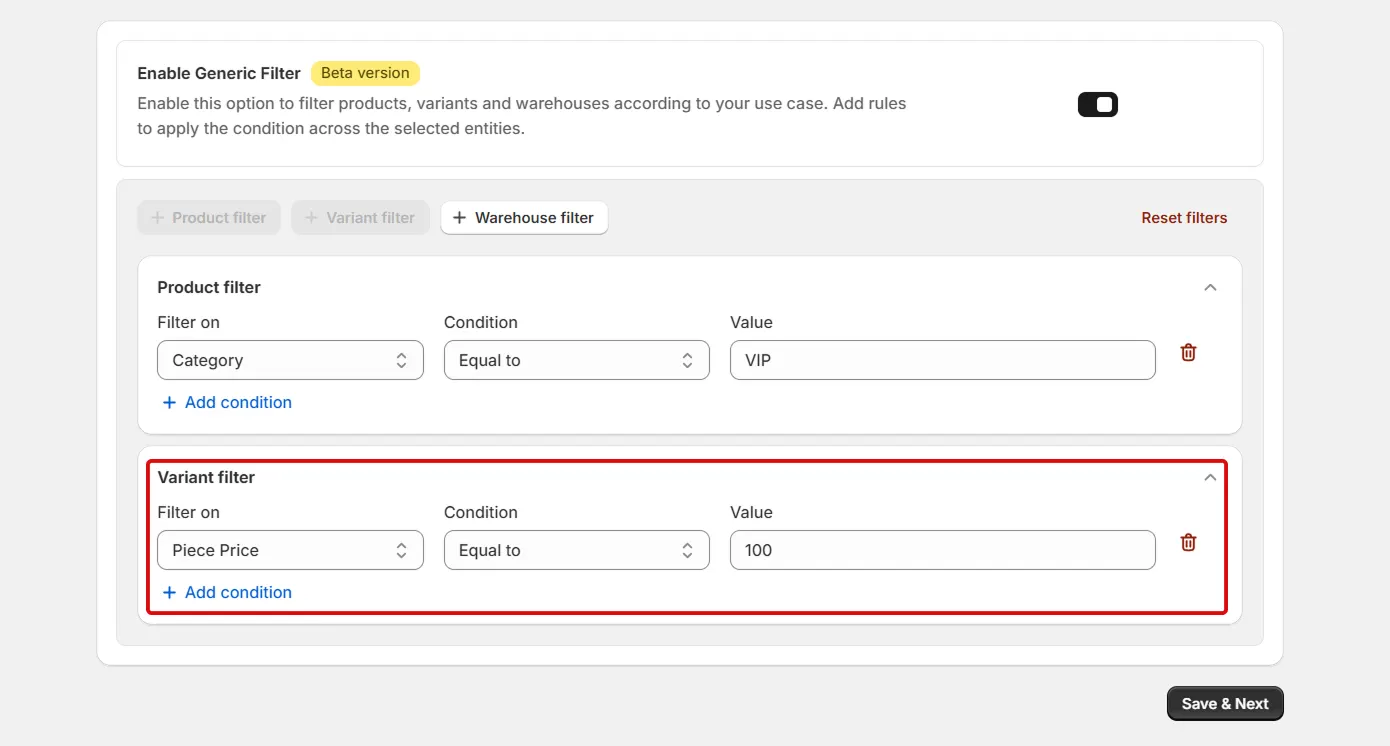
Task: Delete the Product filter Category condition
Action: 1188,352
